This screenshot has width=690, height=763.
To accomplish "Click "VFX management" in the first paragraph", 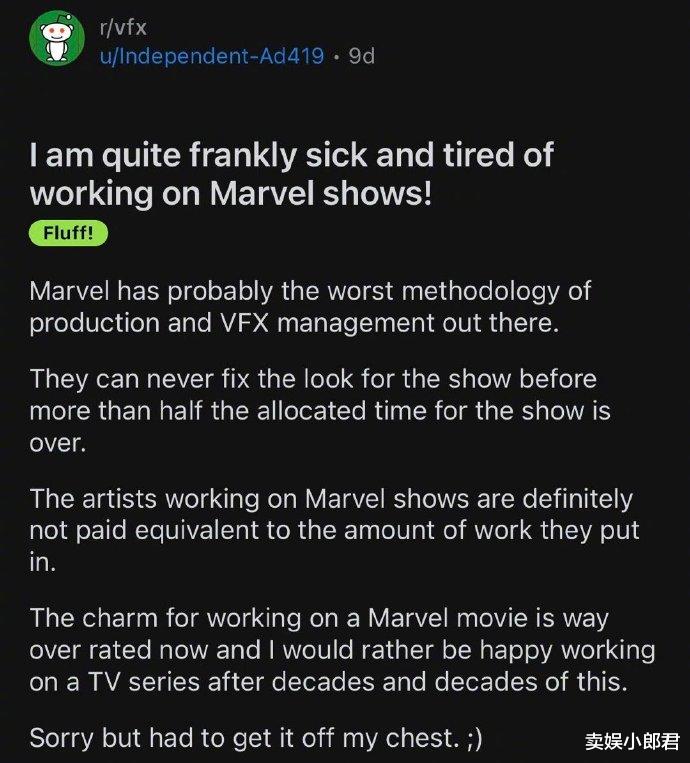I will pyautogui.click(x=327, y=323).
